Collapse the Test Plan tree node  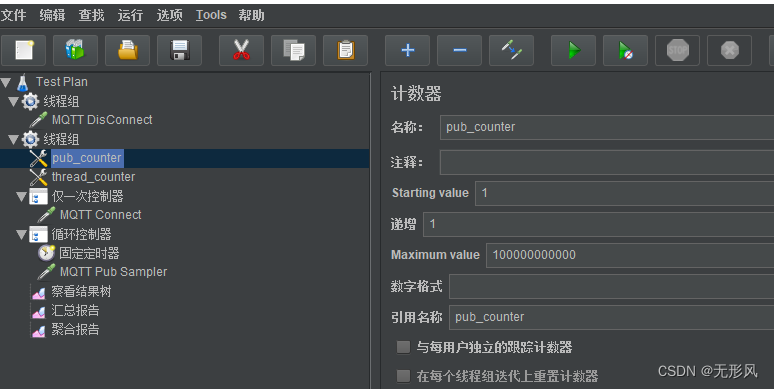click(6, 82)
